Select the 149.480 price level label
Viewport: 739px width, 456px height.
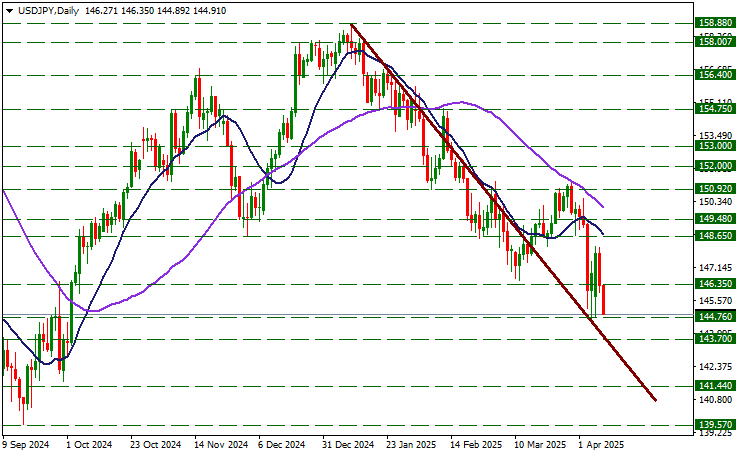point(715,219)
